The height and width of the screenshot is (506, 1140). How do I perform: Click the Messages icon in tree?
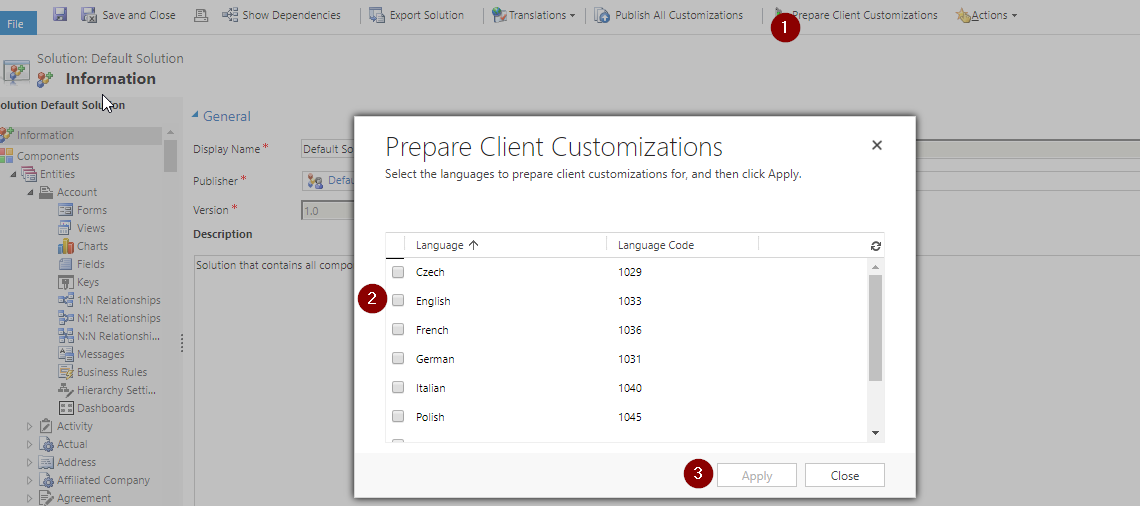tap(65, 354)
